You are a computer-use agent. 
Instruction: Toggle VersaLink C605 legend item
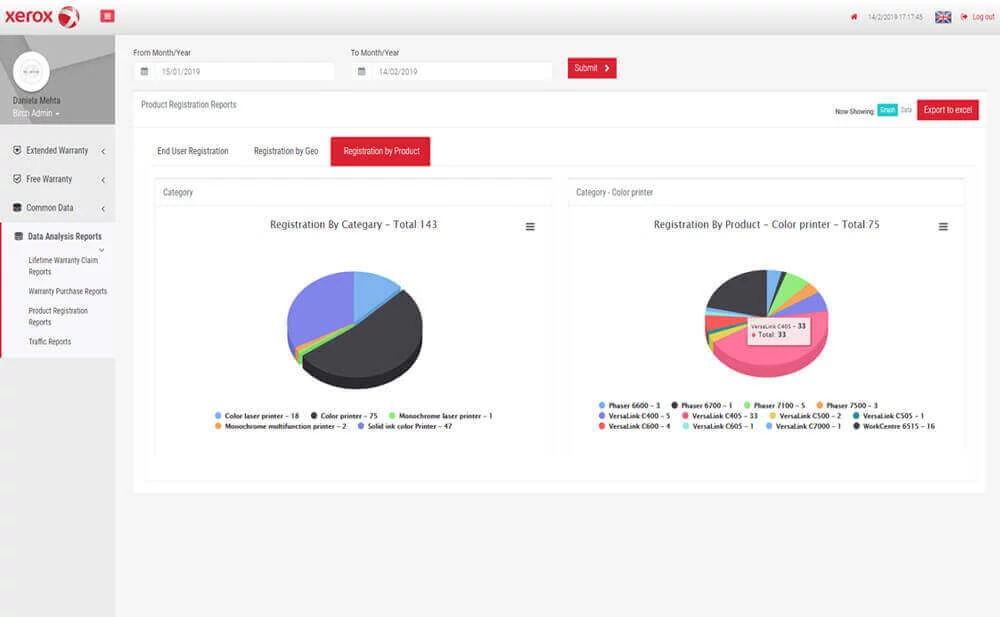(718, 426)
